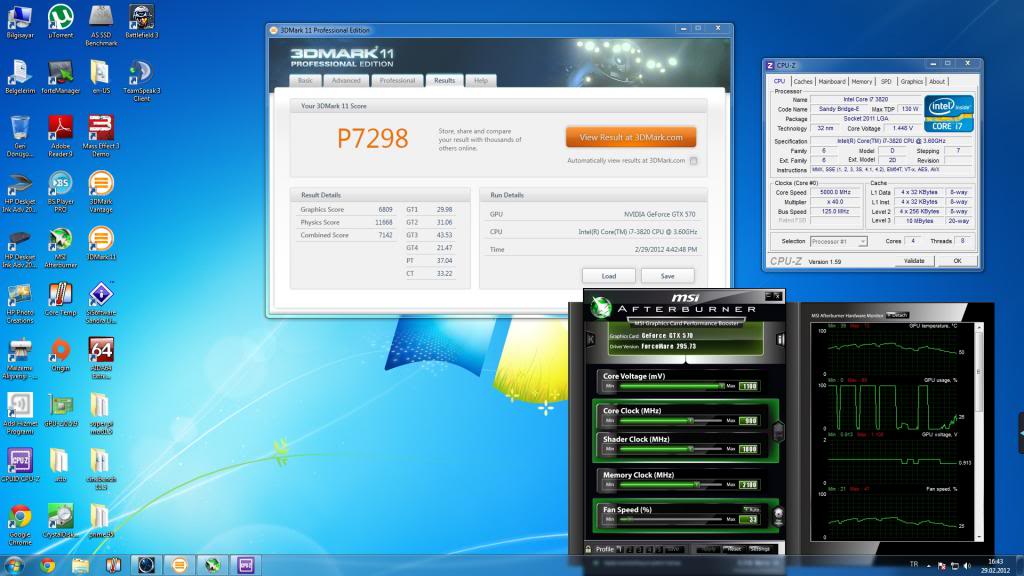Click the Save button in 3DMark 11

click(667, 276)
